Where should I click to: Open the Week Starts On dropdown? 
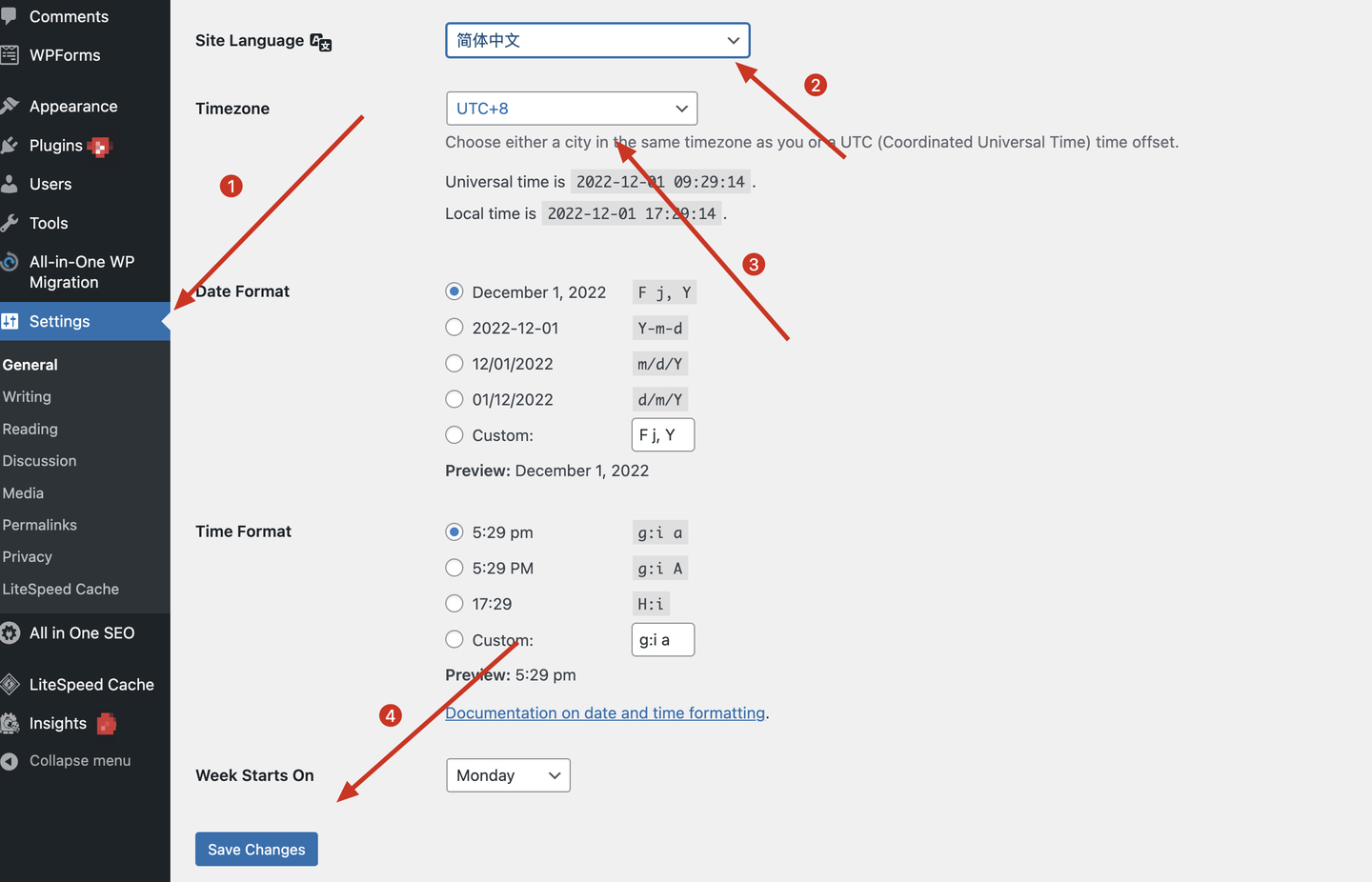[508, 775]
